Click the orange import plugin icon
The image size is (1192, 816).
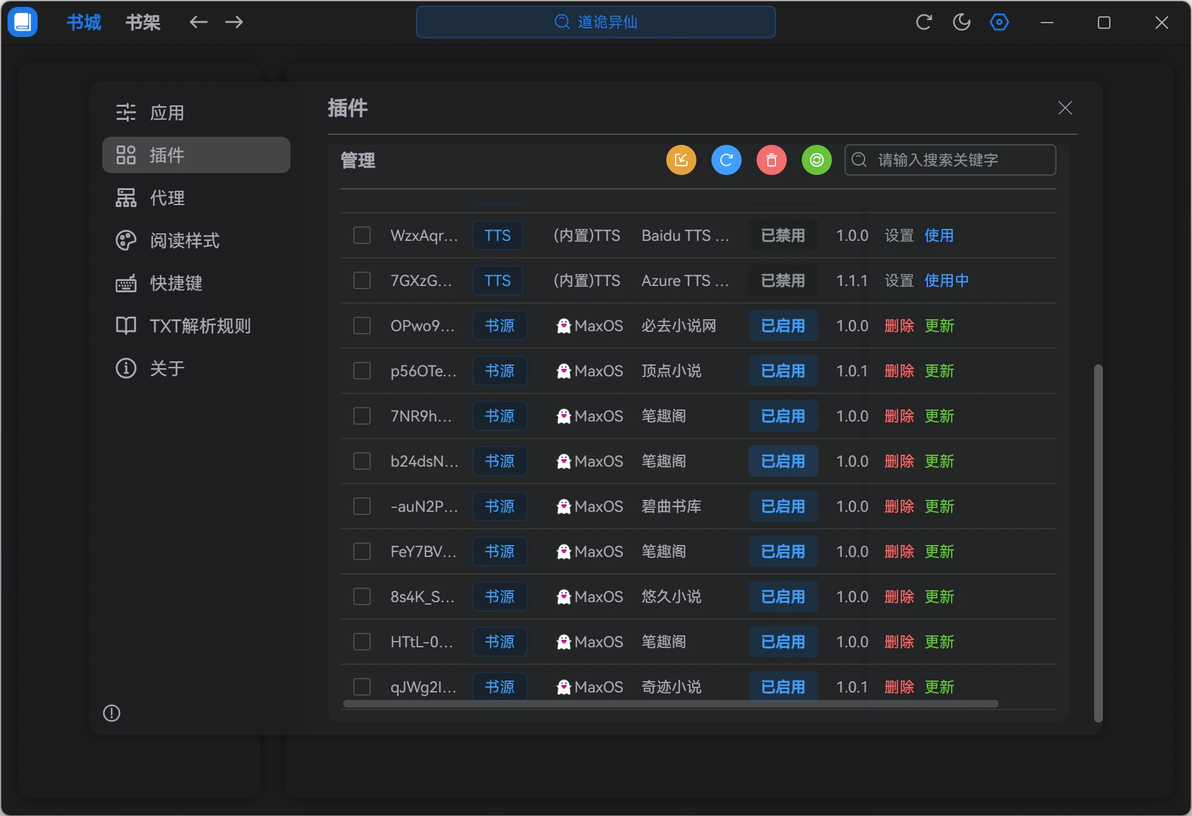coord(680,160)
